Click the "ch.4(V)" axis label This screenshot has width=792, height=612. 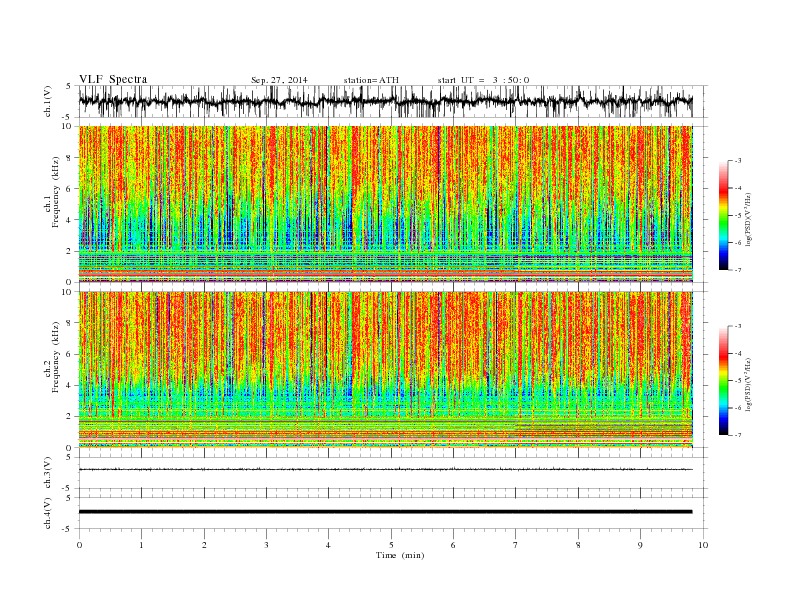point(48,513)
